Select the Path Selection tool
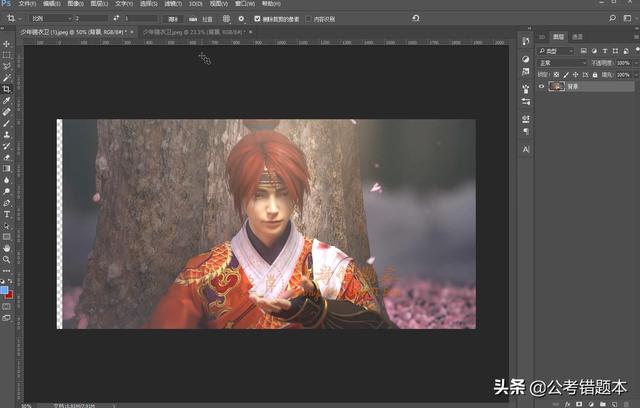 7,226
